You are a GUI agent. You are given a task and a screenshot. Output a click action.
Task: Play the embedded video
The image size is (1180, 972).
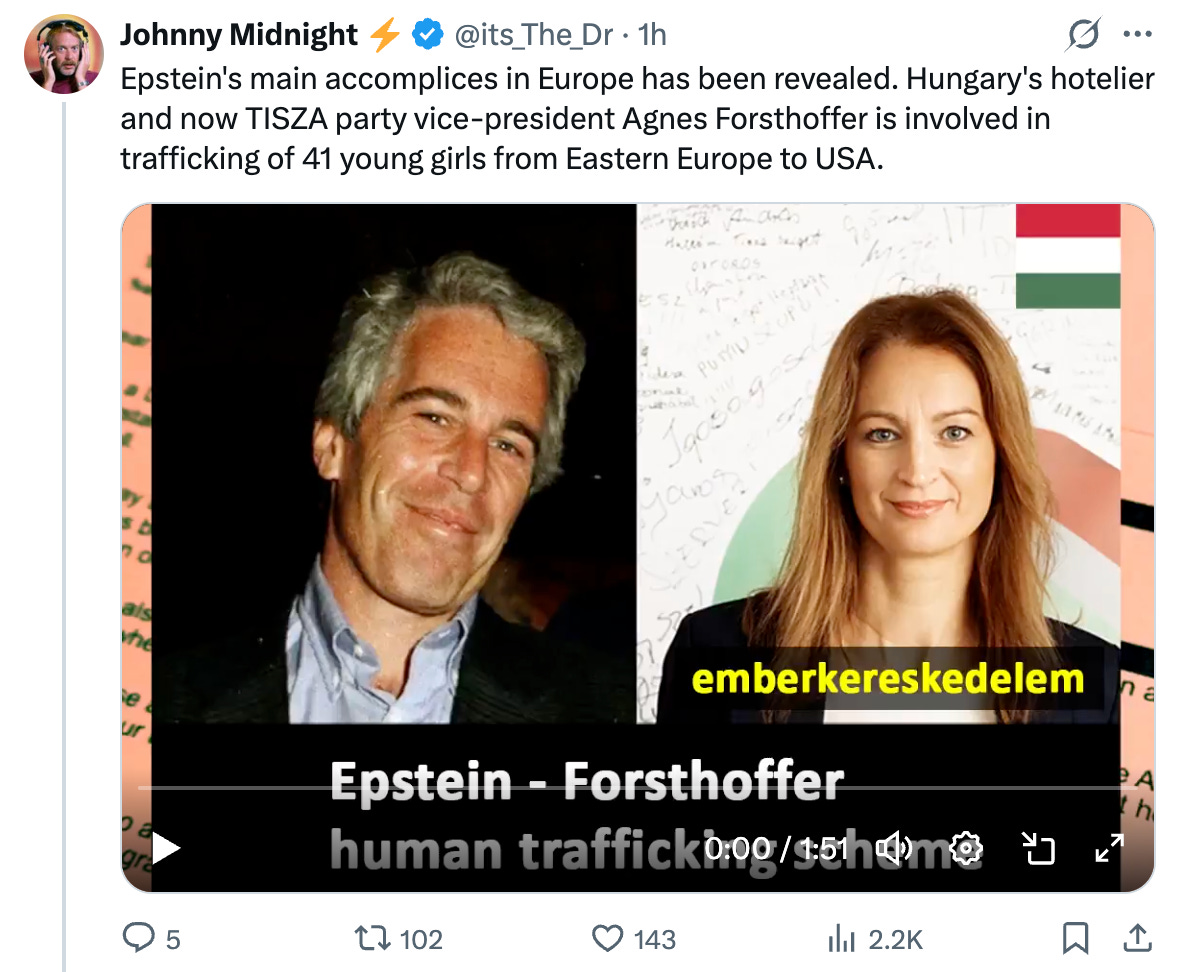pos(166,849)
